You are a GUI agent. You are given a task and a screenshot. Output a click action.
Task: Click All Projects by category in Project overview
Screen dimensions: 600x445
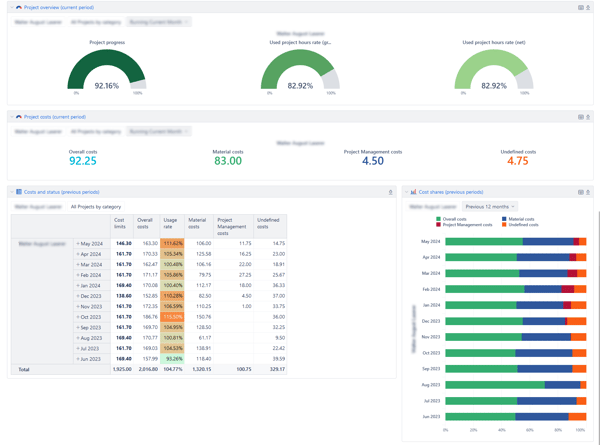96,22
